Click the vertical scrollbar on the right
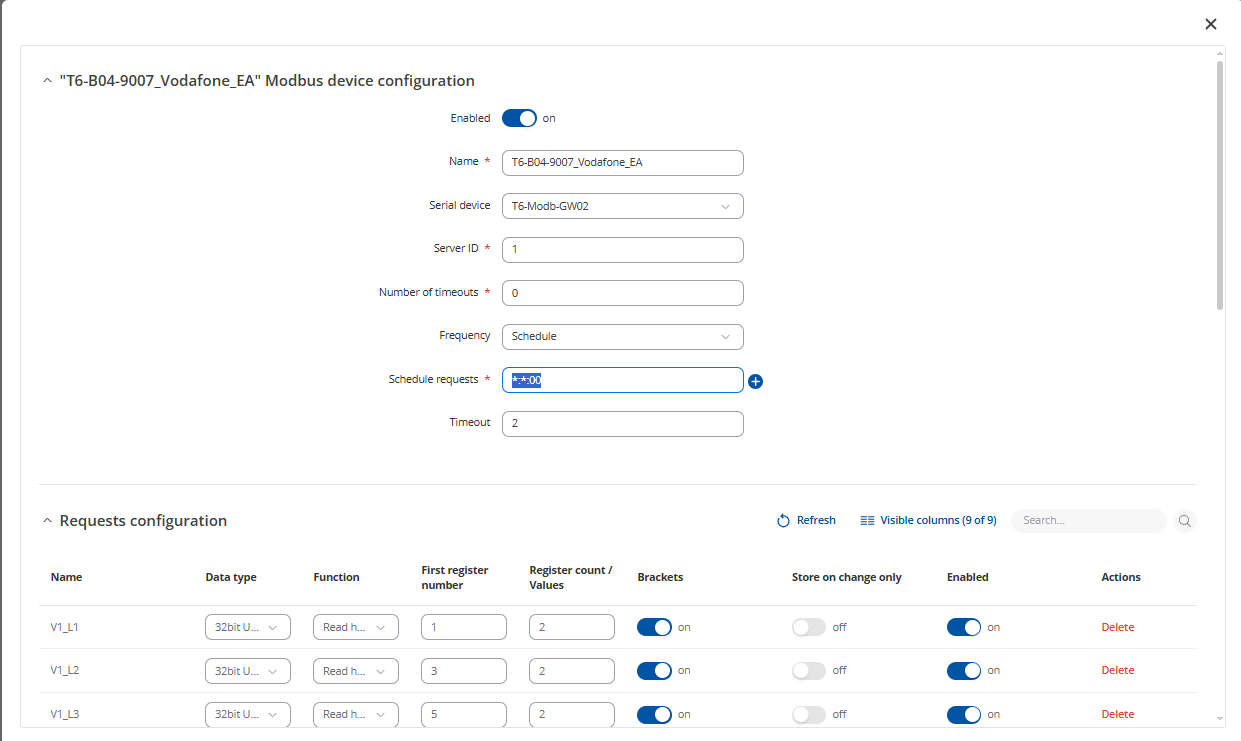Image resolution: width=1241 pixels, height=741 pixels. (1220, 185)
